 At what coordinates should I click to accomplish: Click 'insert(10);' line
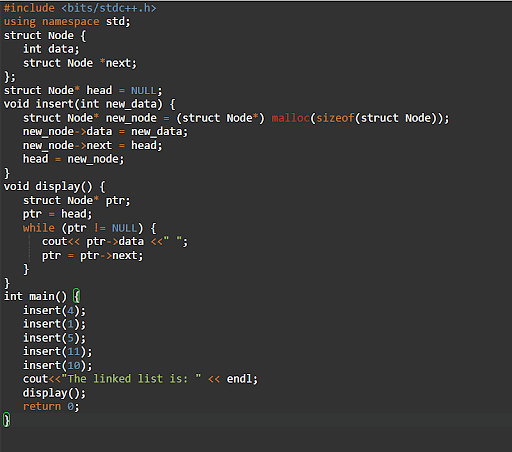[x=57, y=365]
